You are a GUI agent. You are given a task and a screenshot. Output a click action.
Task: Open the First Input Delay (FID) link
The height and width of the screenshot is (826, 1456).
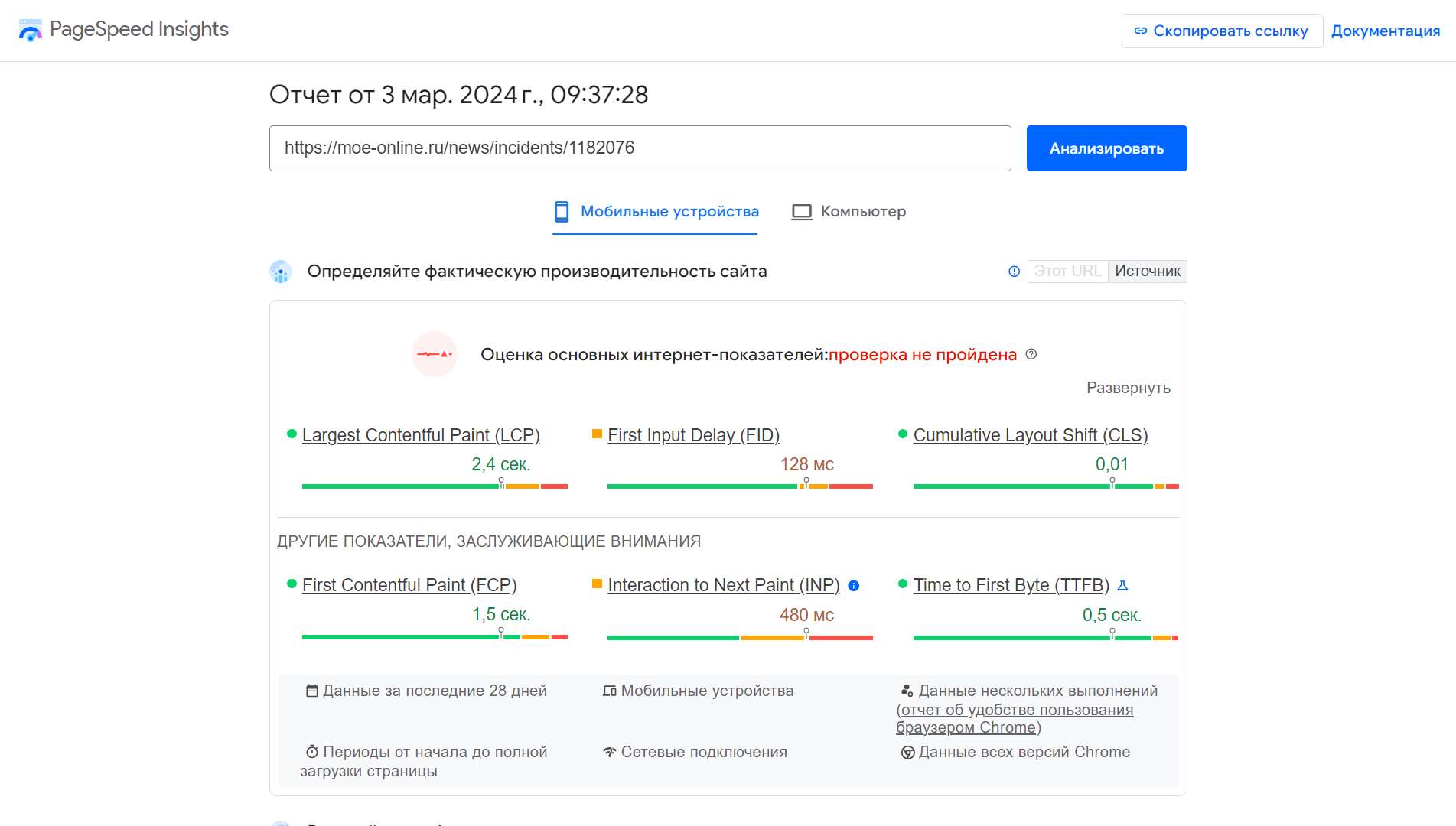694,435
